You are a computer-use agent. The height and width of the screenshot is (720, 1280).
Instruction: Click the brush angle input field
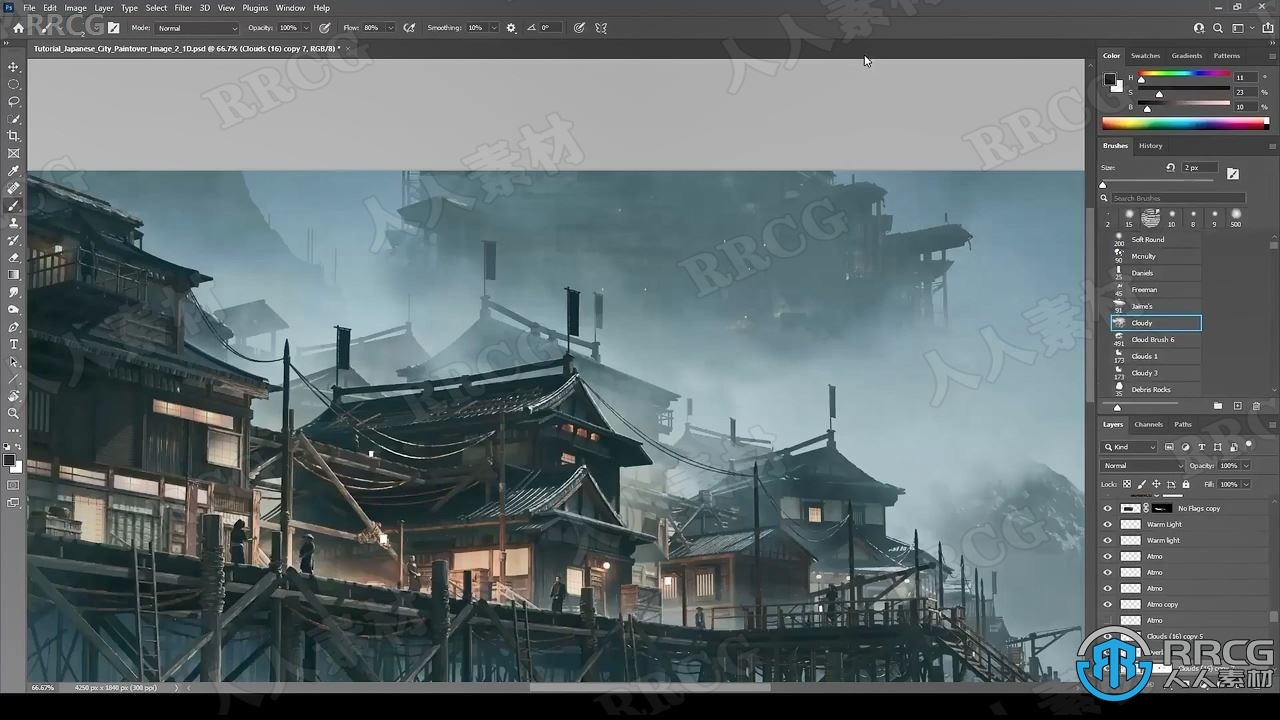click(548, 28)
